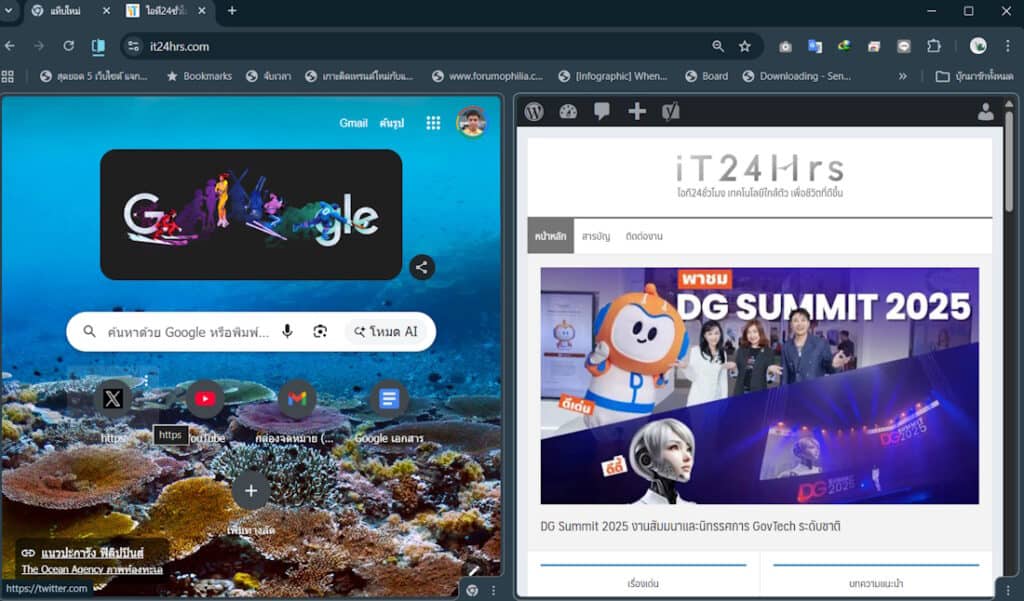Image resolution: width=1024 pixels, height=601 pixels.
Task: Open site information icon beside it24hrs.com
Action: 133,46
